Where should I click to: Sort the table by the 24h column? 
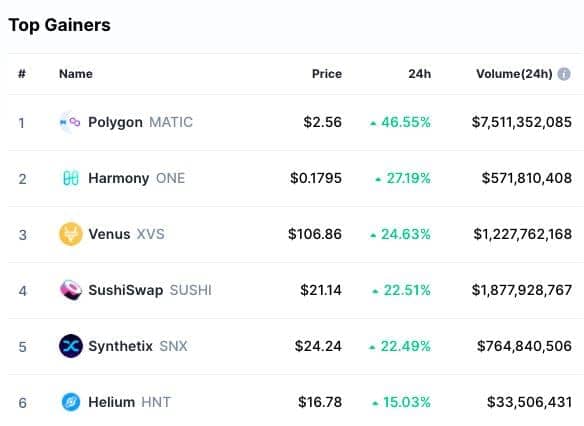419,74
